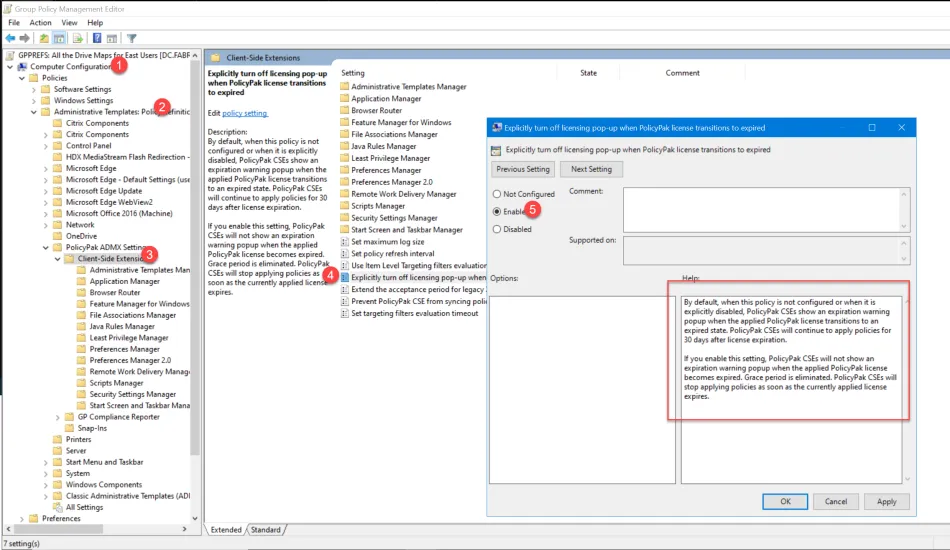The image size is (950, 550).
Task: Click the Export List toolbar icon
Action: point(77,38)
